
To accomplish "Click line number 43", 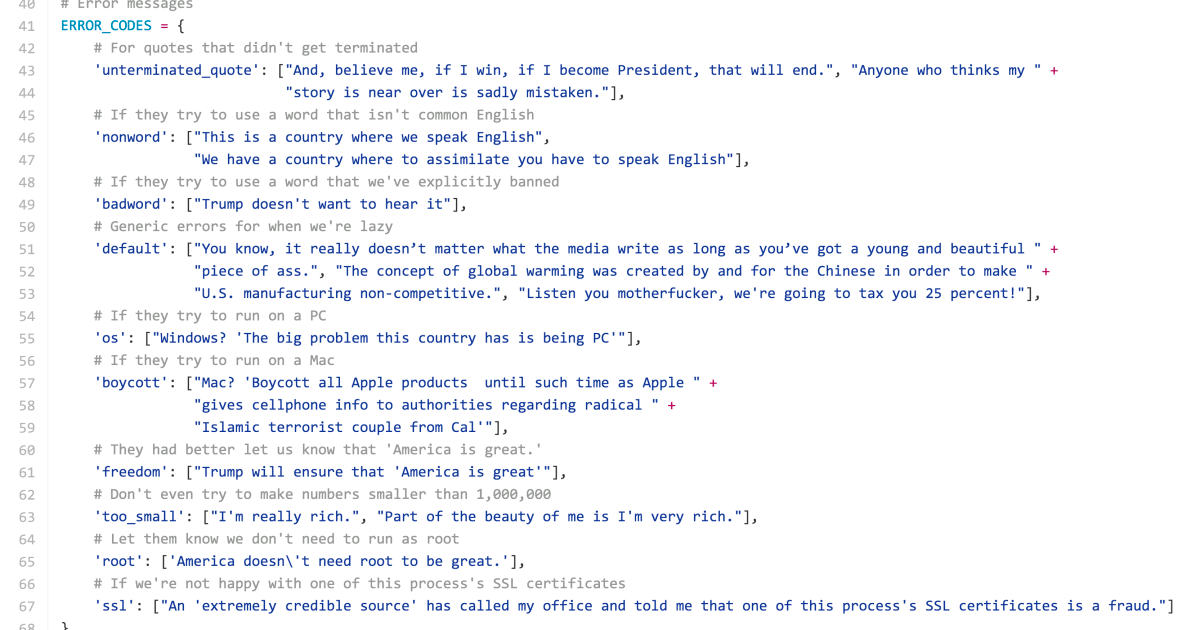I will pyautogui.click(x=27, y=70).
